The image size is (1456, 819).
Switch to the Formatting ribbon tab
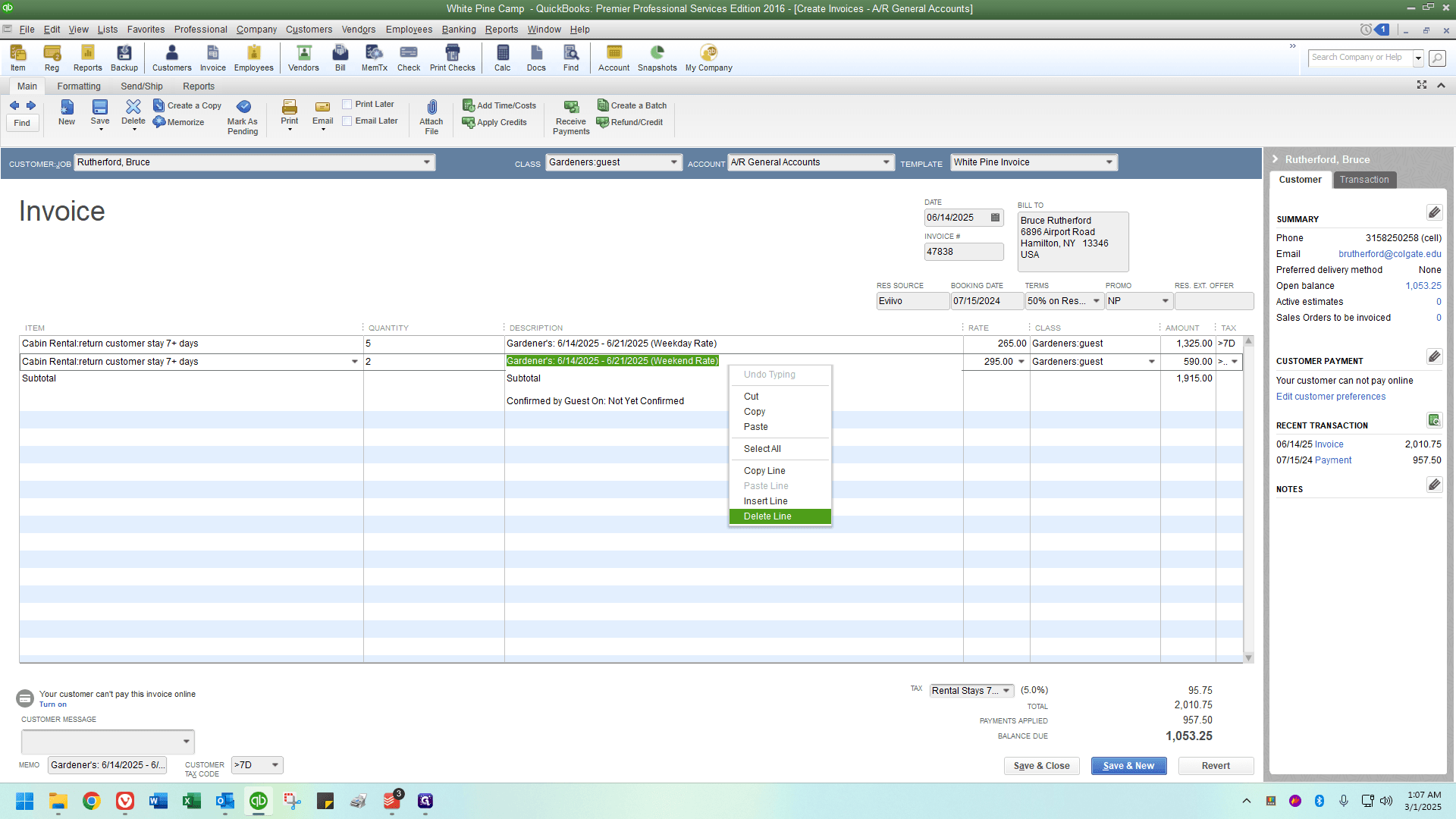(x=79, y=86)
